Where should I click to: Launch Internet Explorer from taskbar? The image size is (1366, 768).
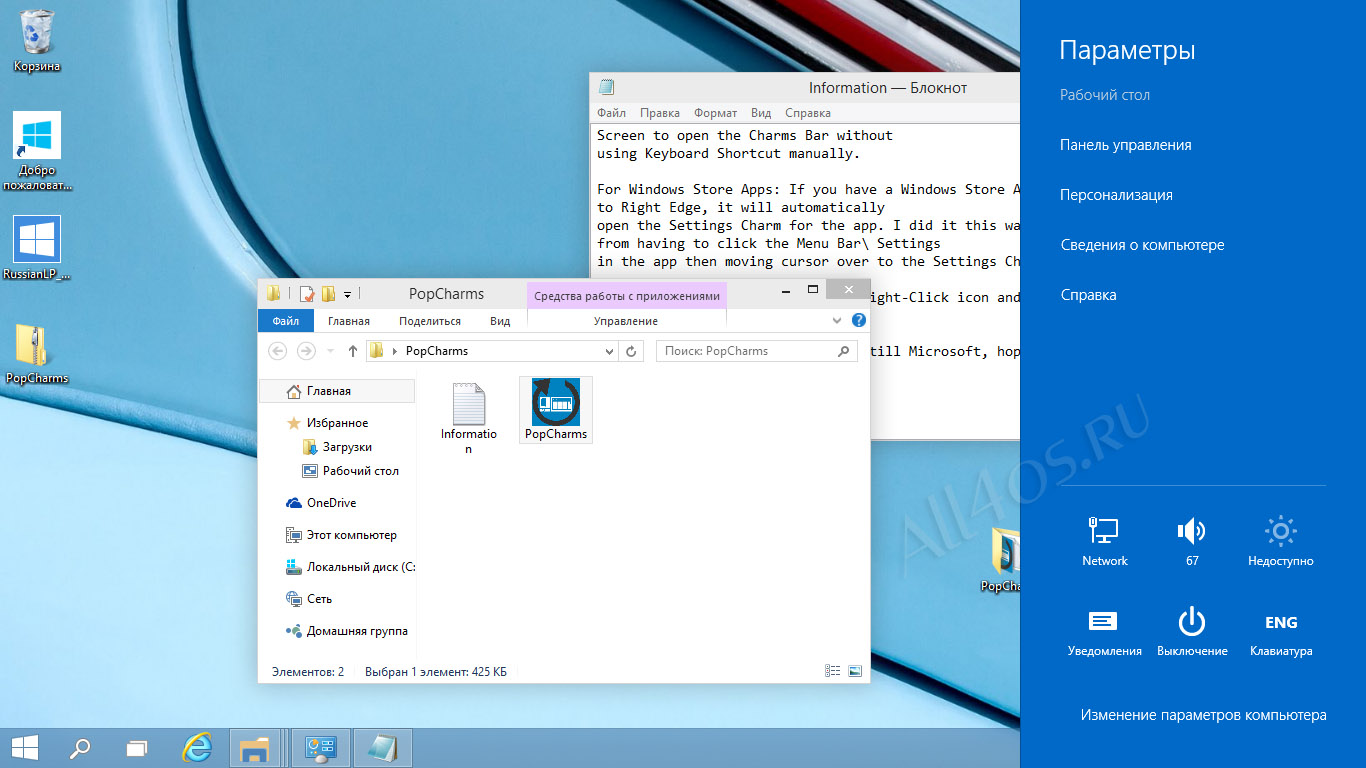tap(197, 748)
